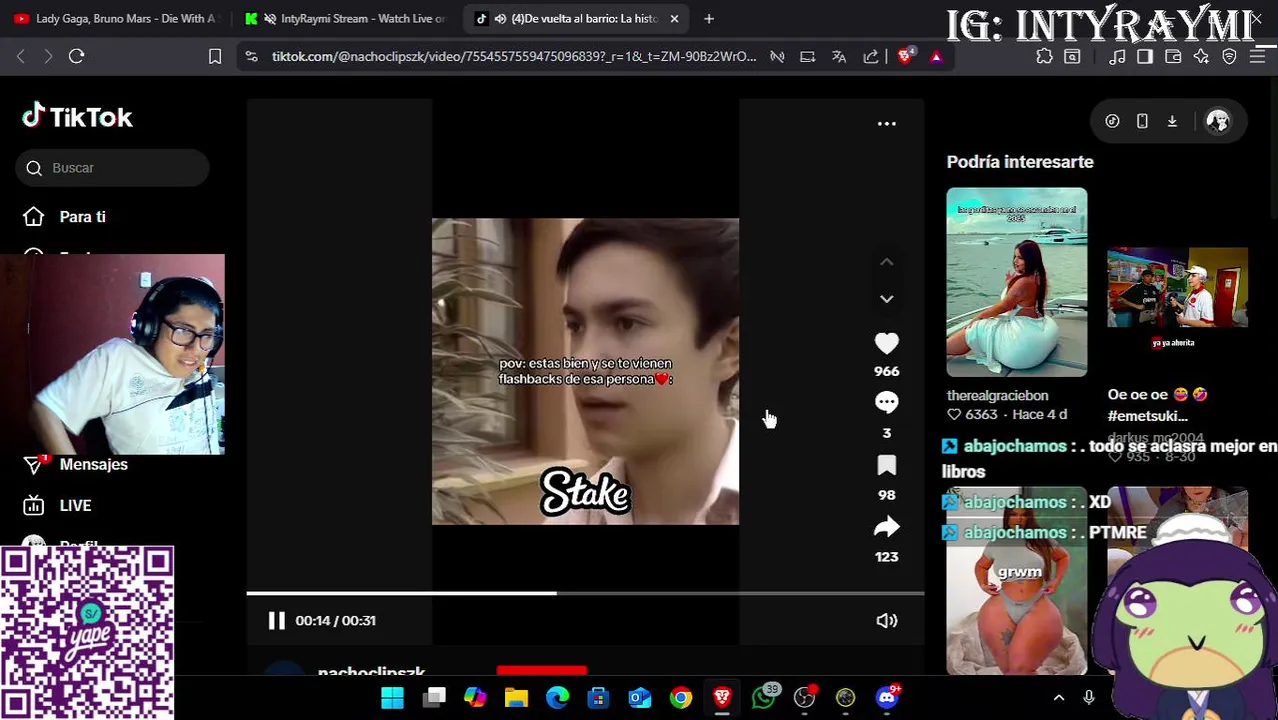Open TikTok coins icon in top bar
The height and width of the screenshot is (720, 1278).
click(1112, 121)
